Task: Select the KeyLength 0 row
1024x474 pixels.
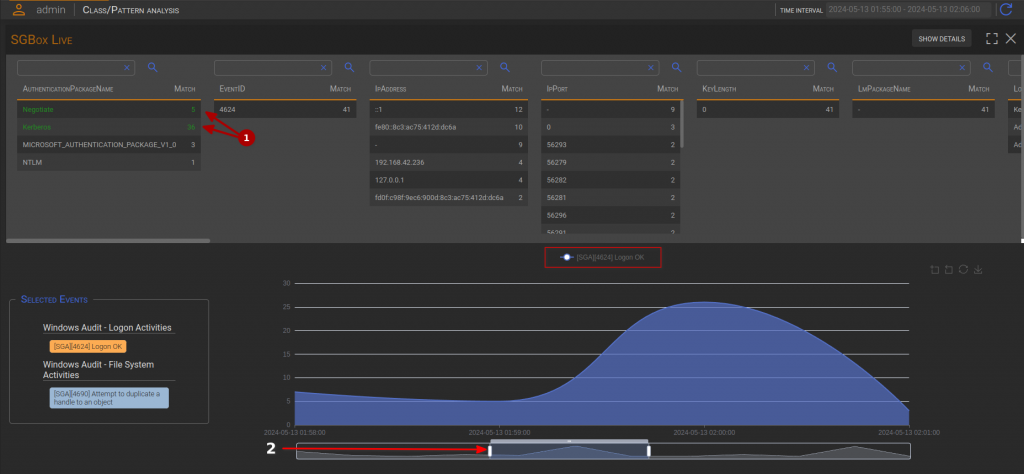Action: point(768,110)
